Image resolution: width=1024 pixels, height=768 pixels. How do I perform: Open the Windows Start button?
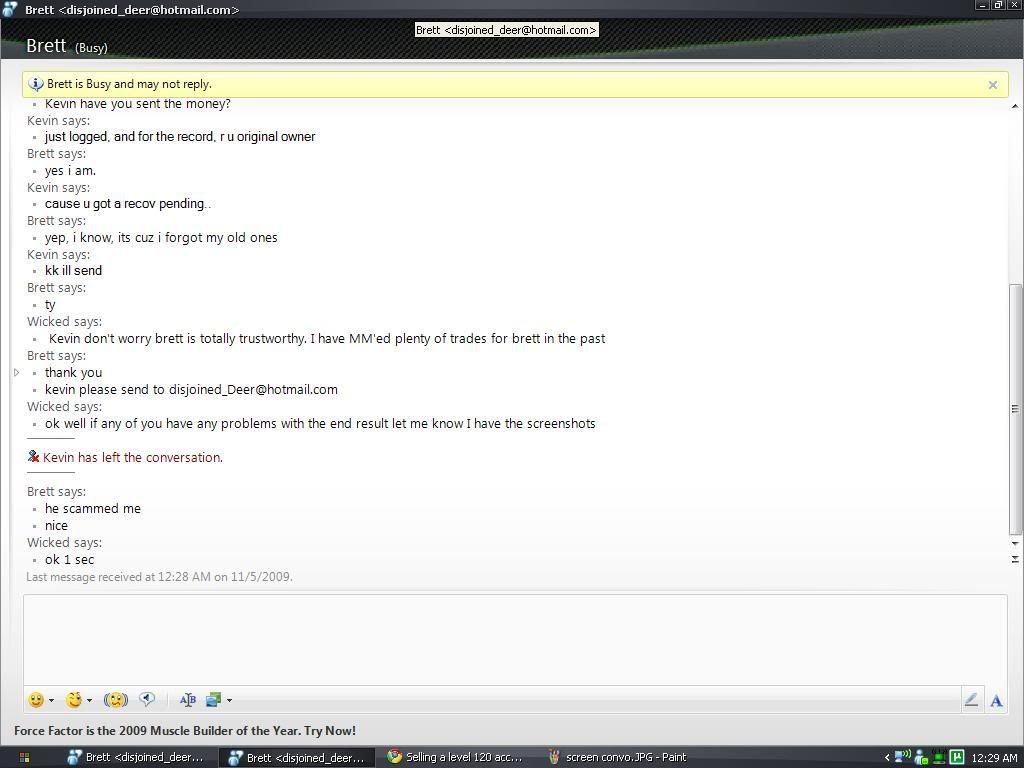(24, 758)
